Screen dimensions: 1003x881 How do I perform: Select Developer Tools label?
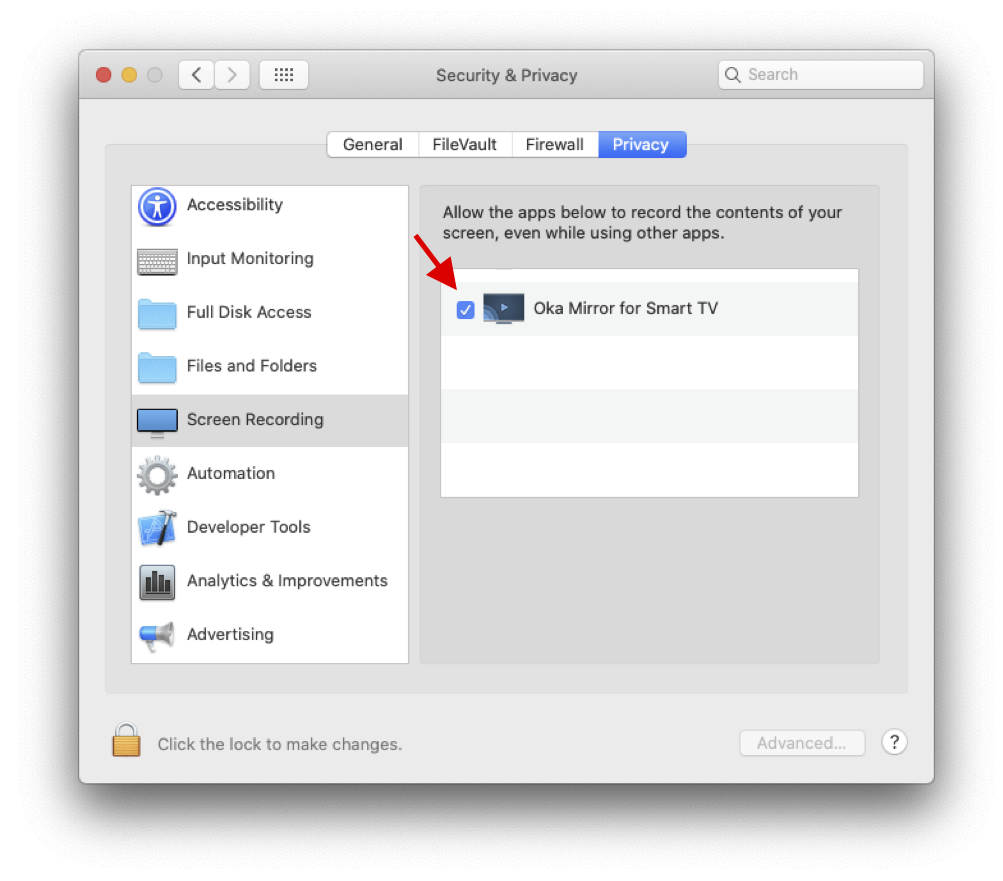(249, 527)
